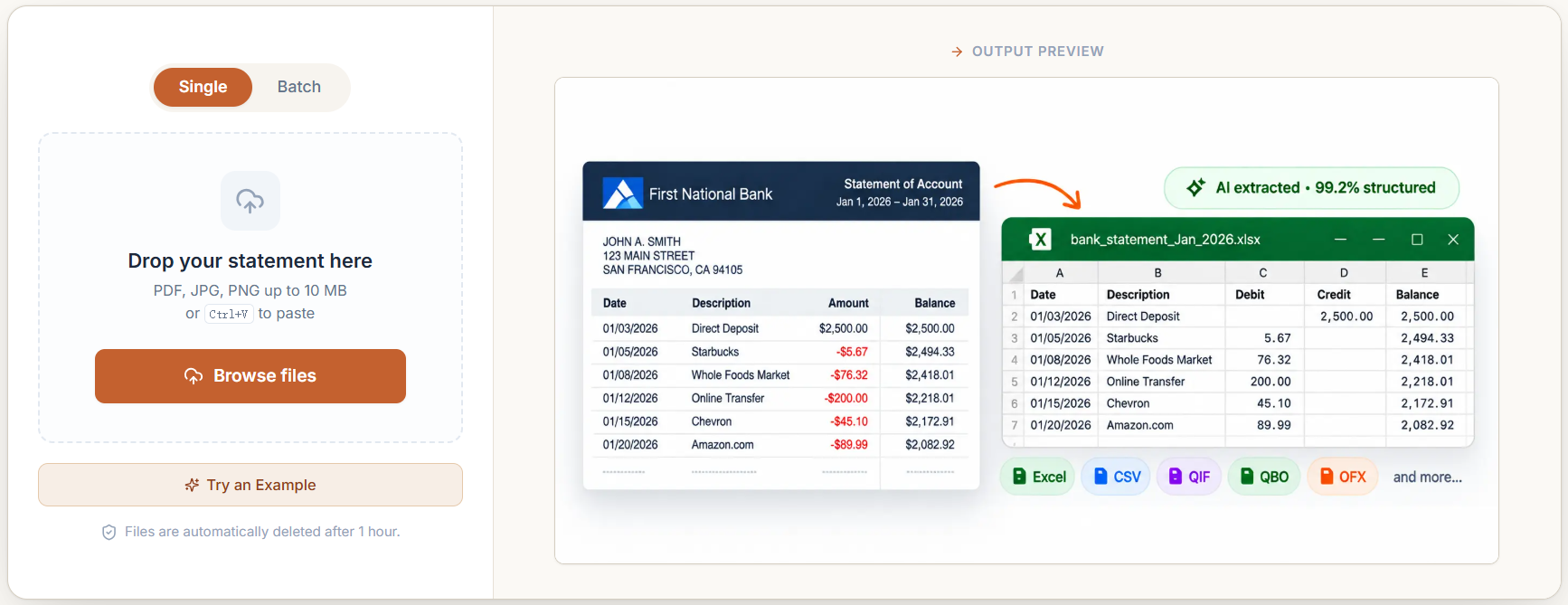Select row 4 header in spreadsheet
Viewport: 1568px width, 605px height.
(1014, 360)
